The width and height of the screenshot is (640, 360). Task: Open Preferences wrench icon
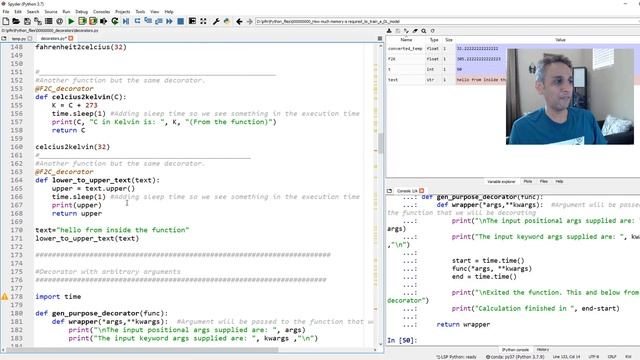click(x=216, y=21)
